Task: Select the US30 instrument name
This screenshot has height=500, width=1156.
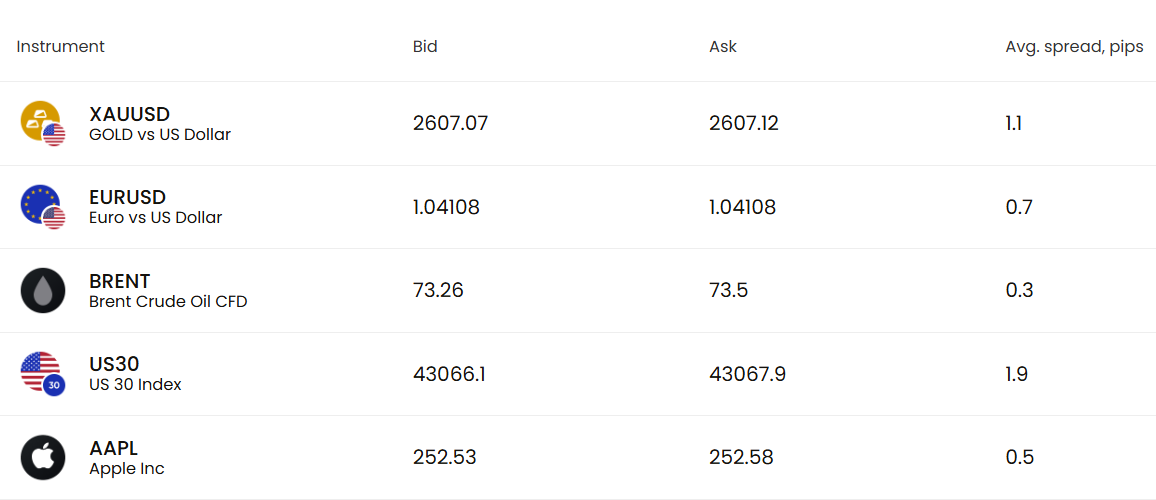Action: click(114, 365)
